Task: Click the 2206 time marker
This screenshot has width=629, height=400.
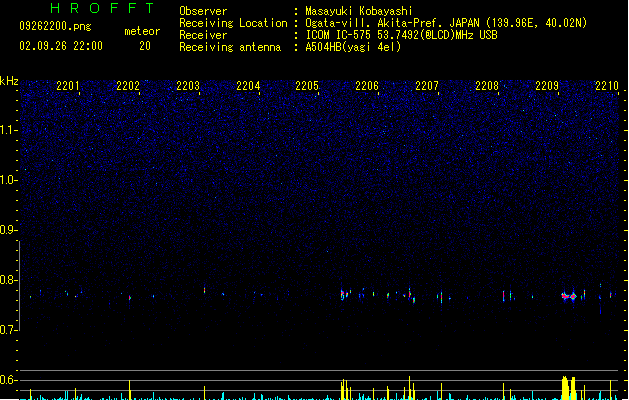Action: [367, 86]
